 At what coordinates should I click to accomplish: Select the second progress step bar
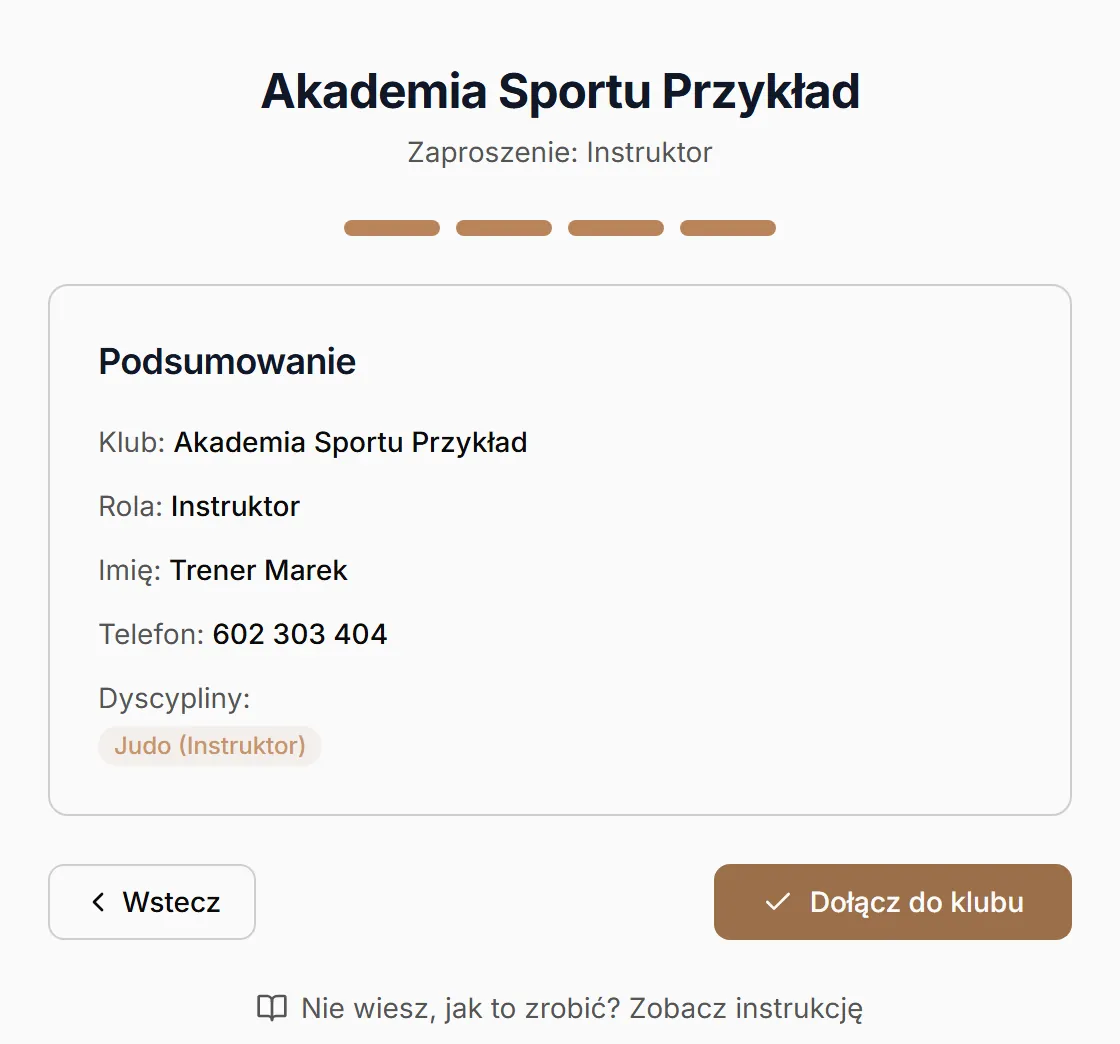(x=504, y=228)
